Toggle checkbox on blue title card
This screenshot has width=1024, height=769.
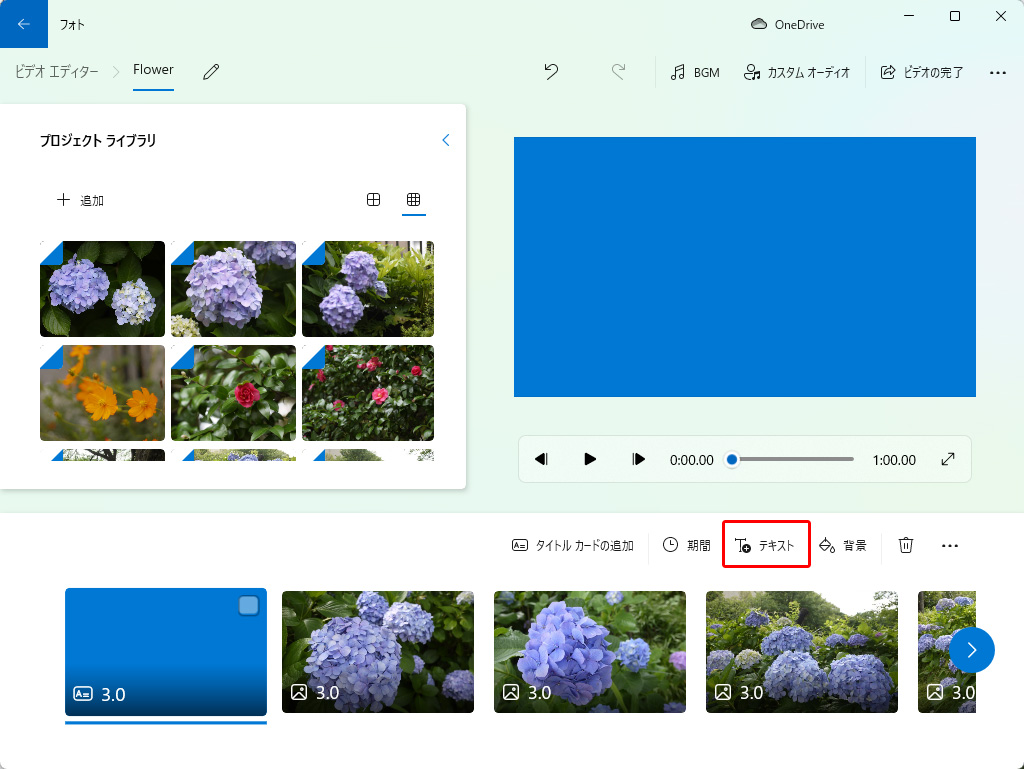248,606
